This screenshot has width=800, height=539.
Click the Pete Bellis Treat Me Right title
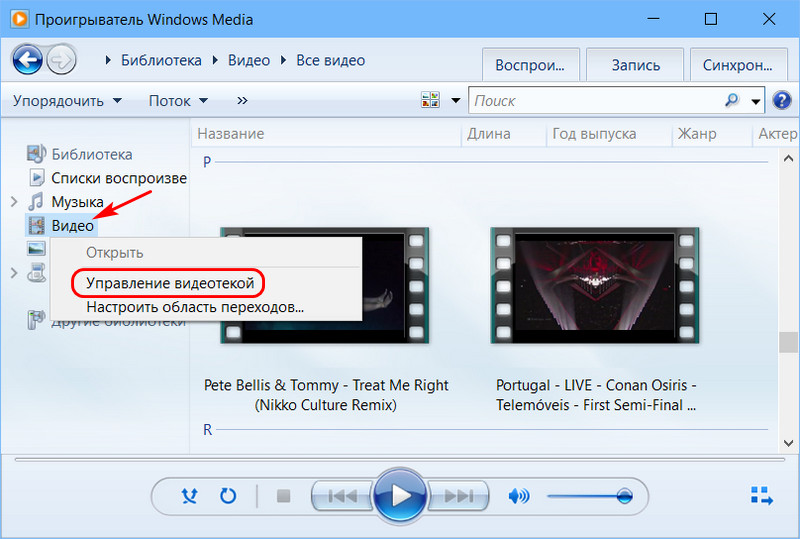point(326,395)
